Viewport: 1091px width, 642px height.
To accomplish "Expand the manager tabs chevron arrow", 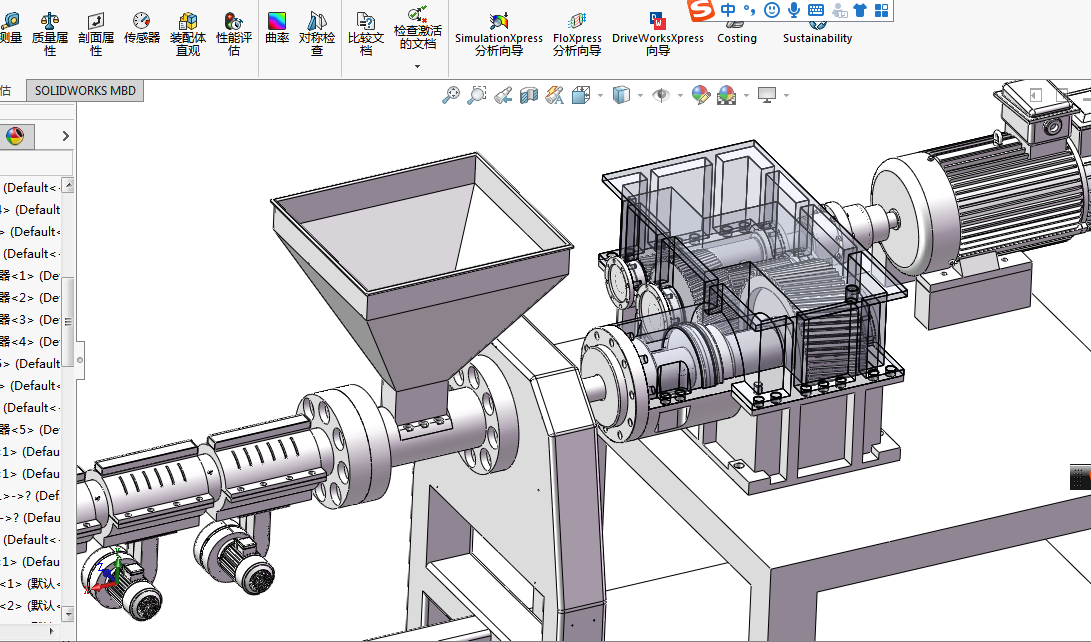I will click(x=65, y=136).
